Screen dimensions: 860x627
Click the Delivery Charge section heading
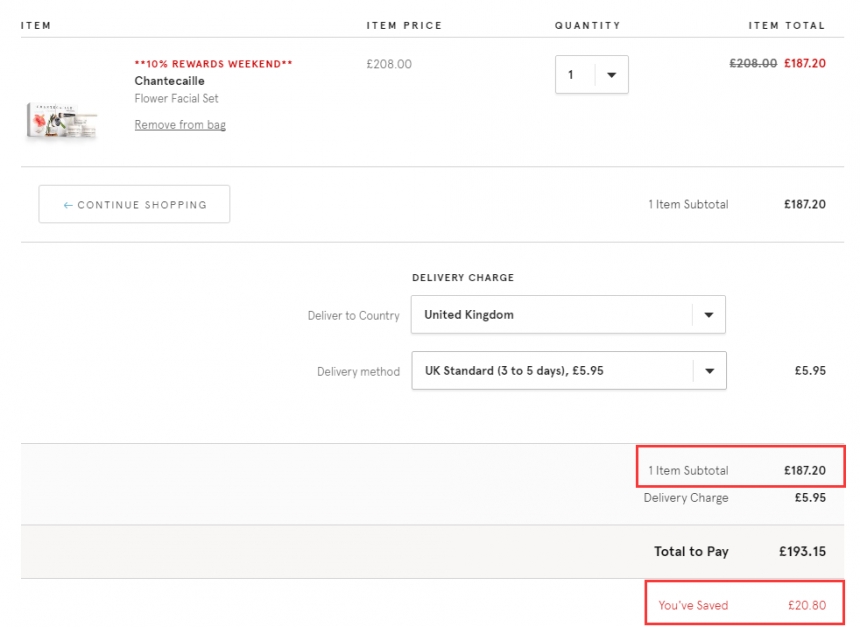point(462,277)
